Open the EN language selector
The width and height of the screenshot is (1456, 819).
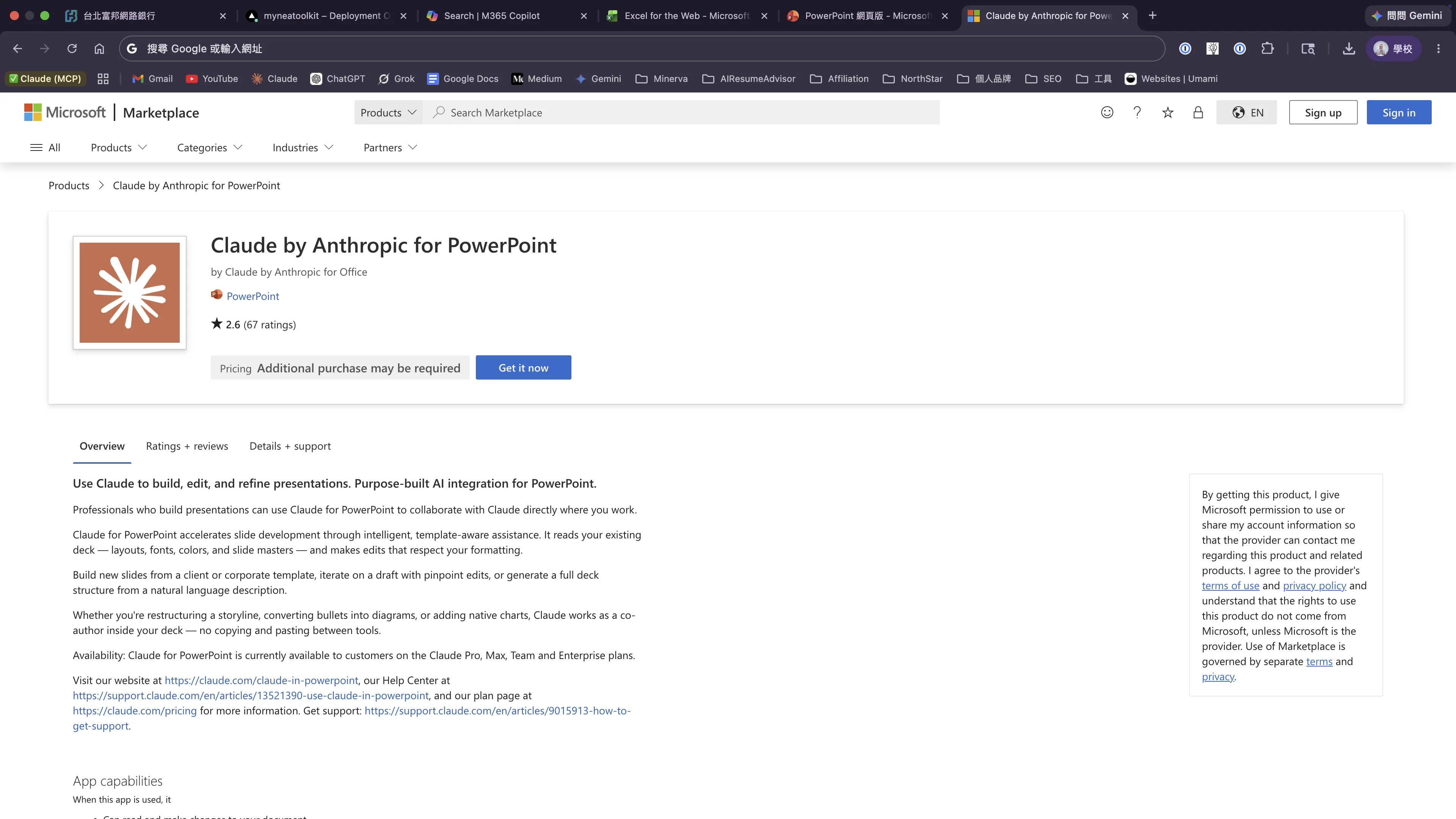tap(1246, 113)
